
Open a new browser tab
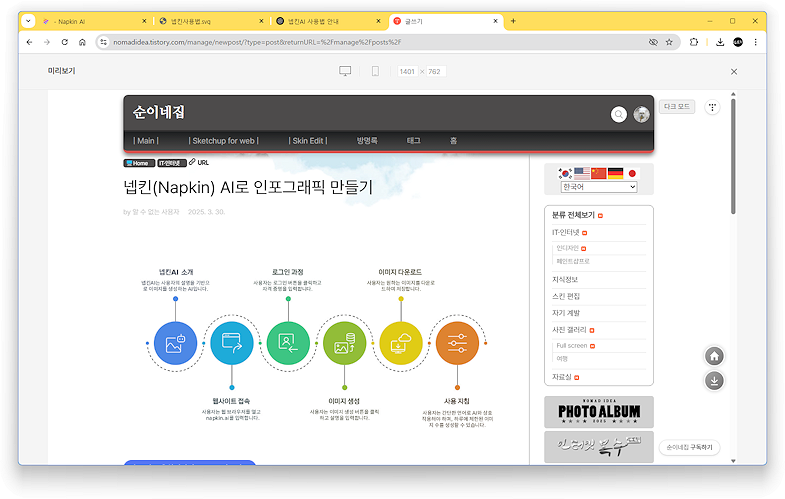513,21
